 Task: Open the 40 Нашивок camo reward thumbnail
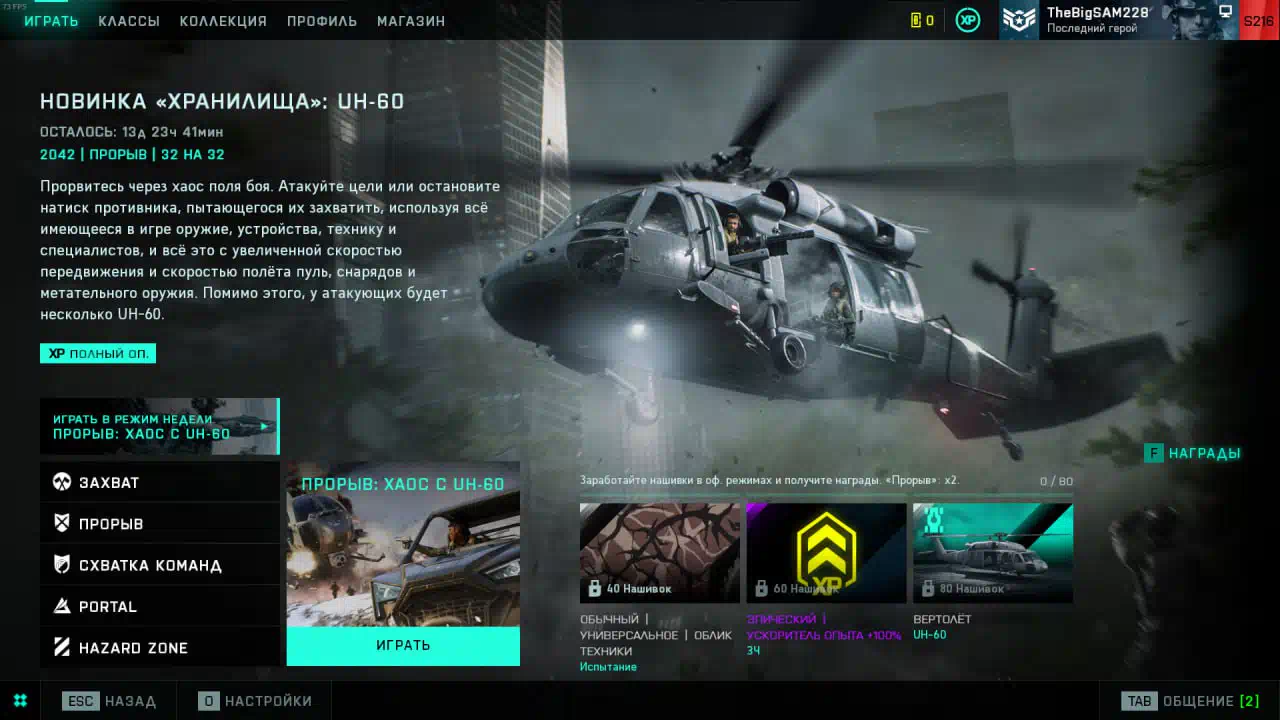pos(660,552)
